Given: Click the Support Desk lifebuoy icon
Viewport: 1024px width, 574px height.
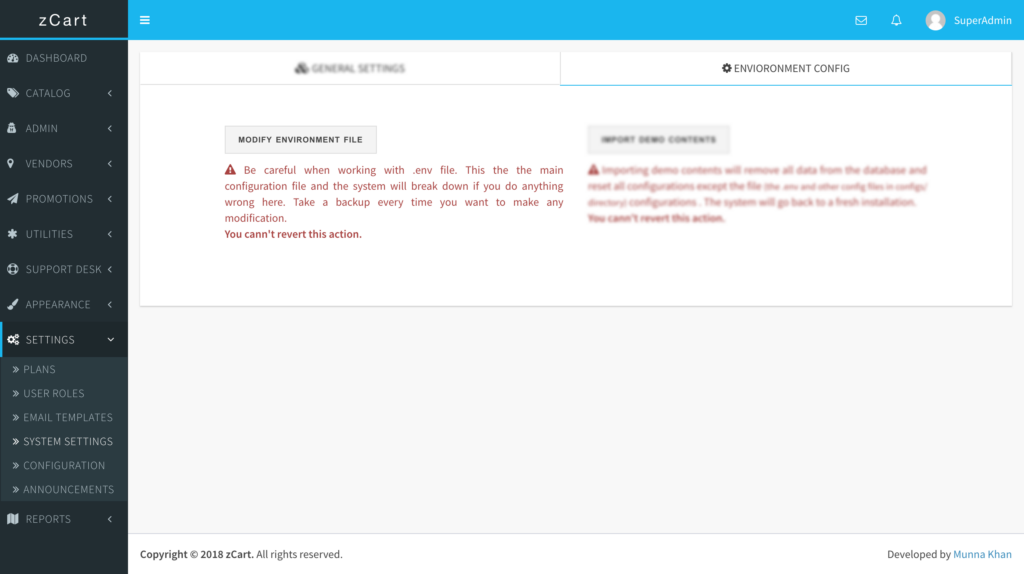Looking at the screenshot, I should point(12,269).
